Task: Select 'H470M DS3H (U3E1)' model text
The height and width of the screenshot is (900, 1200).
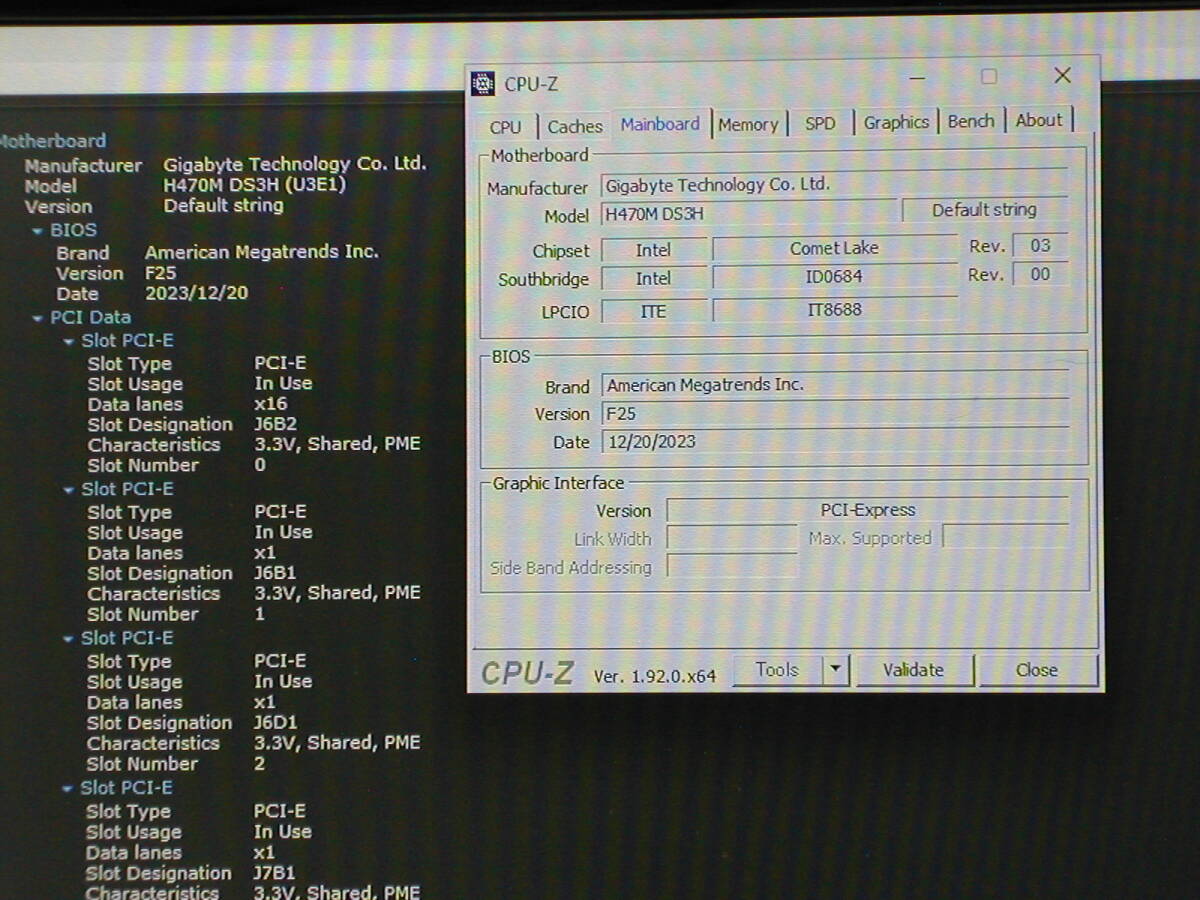Action: [x=255, y=185]
